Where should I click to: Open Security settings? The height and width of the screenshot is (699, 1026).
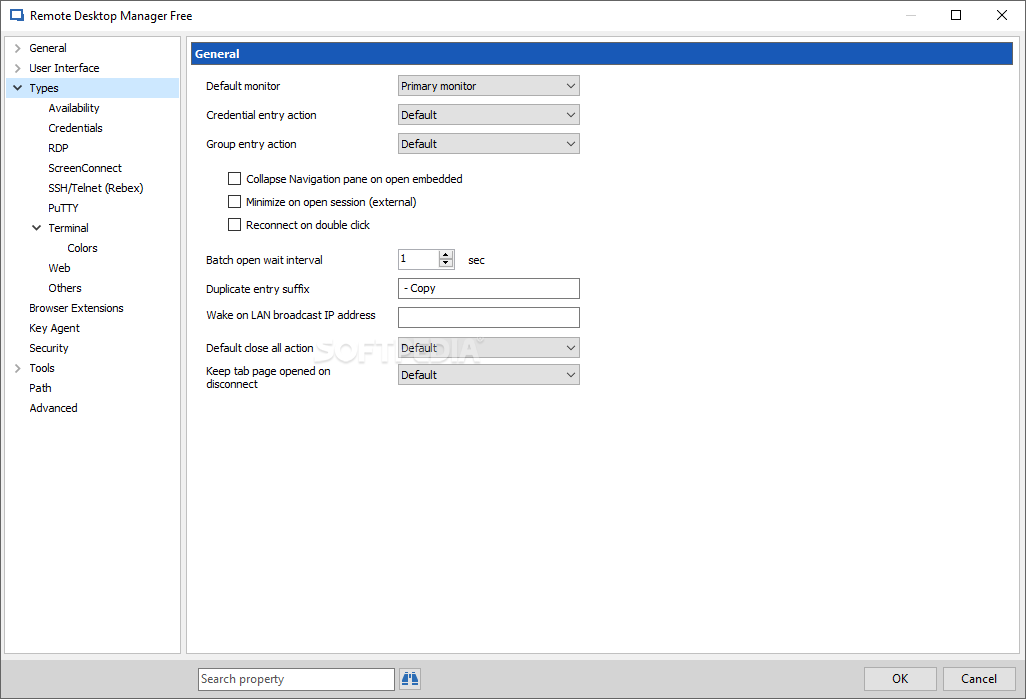point(48,348)
